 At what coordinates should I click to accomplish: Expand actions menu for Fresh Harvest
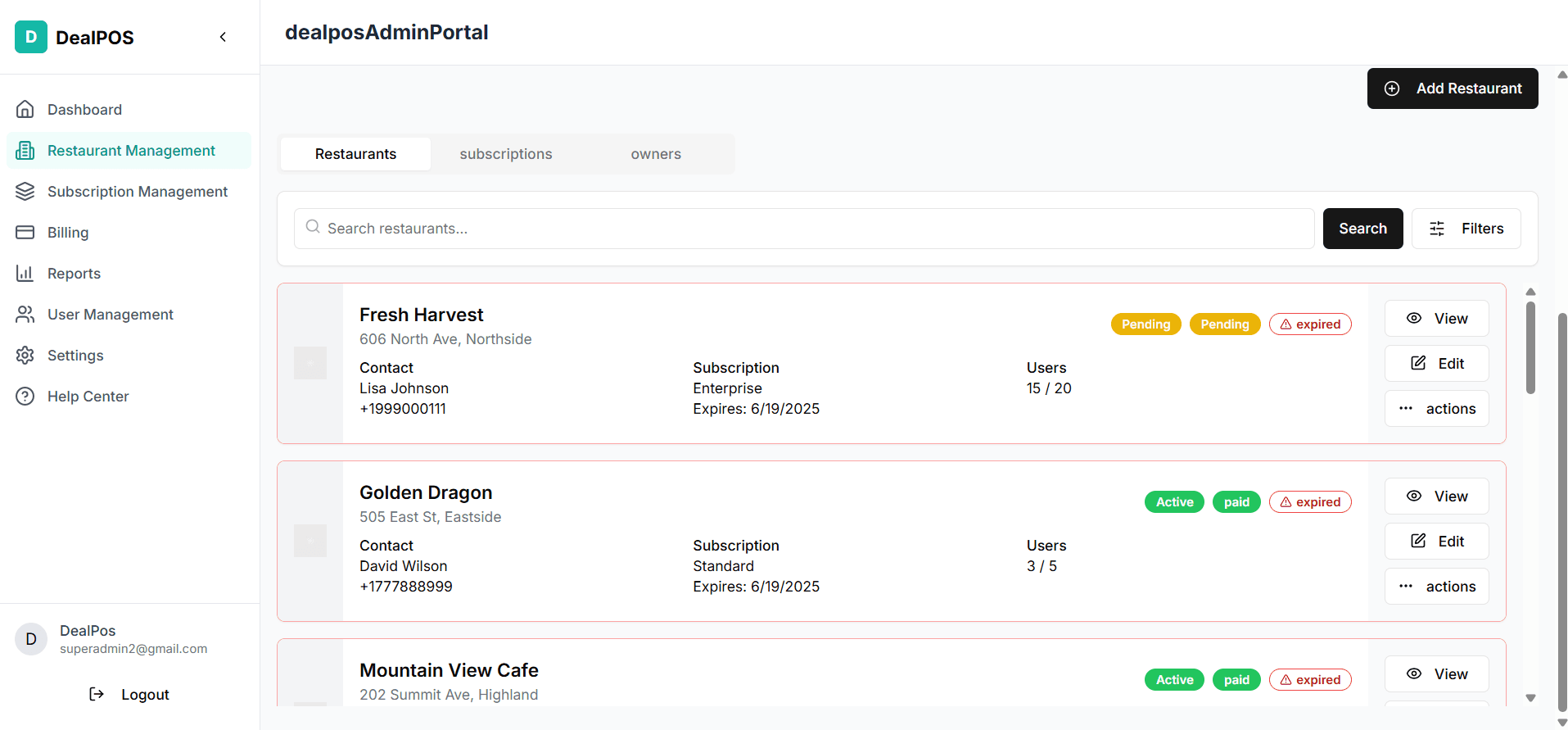pyautogui.click(x=1436, y=408)
